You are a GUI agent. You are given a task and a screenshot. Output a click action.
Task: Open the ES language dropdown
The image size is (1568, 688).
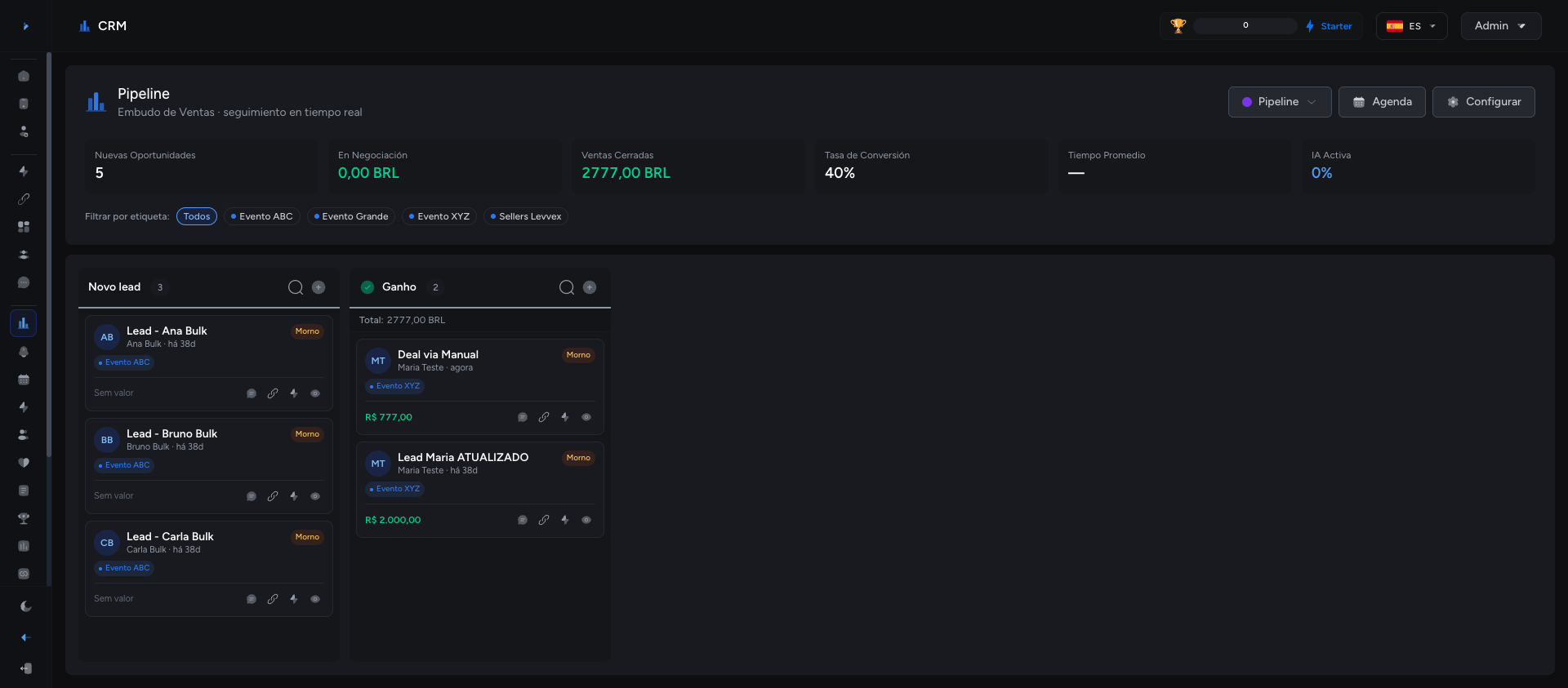(x=1411, y=26)
